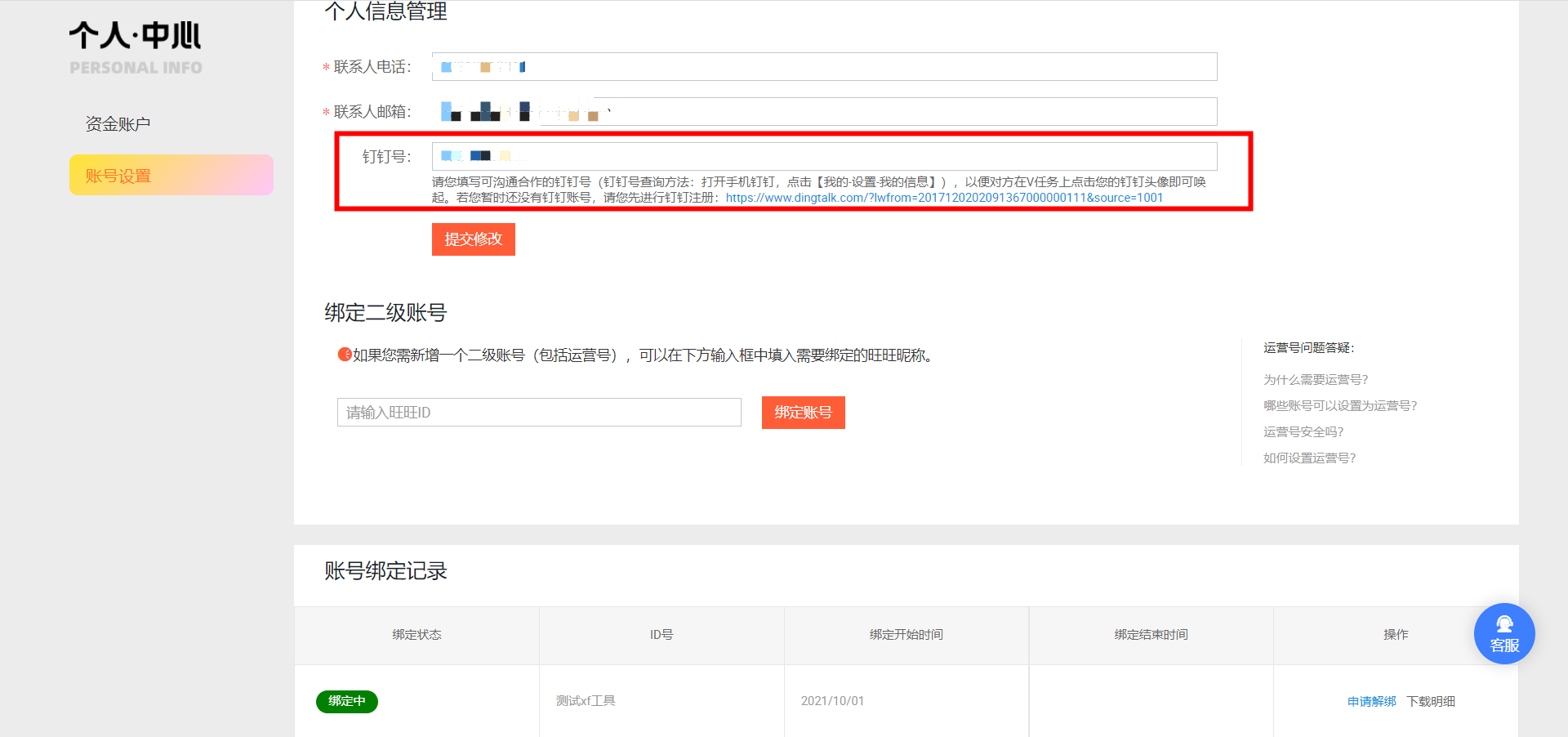Screen dimensions: 1568x737
Task: Click the 联系人邮箱 input field
Action: (824, 112)
